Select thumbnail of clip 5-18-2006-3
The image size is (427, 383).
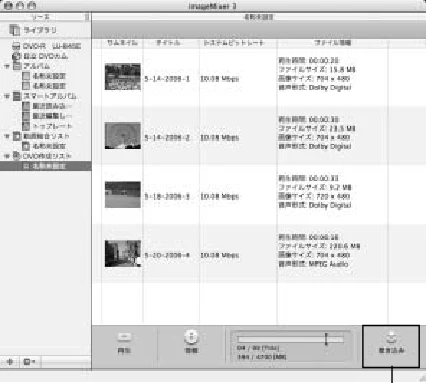(123, 194)
